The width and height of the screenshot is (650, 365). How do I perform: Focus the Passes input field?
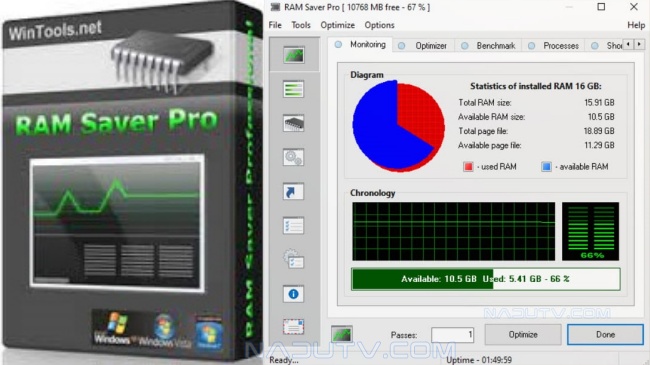[x=452, y=335]
